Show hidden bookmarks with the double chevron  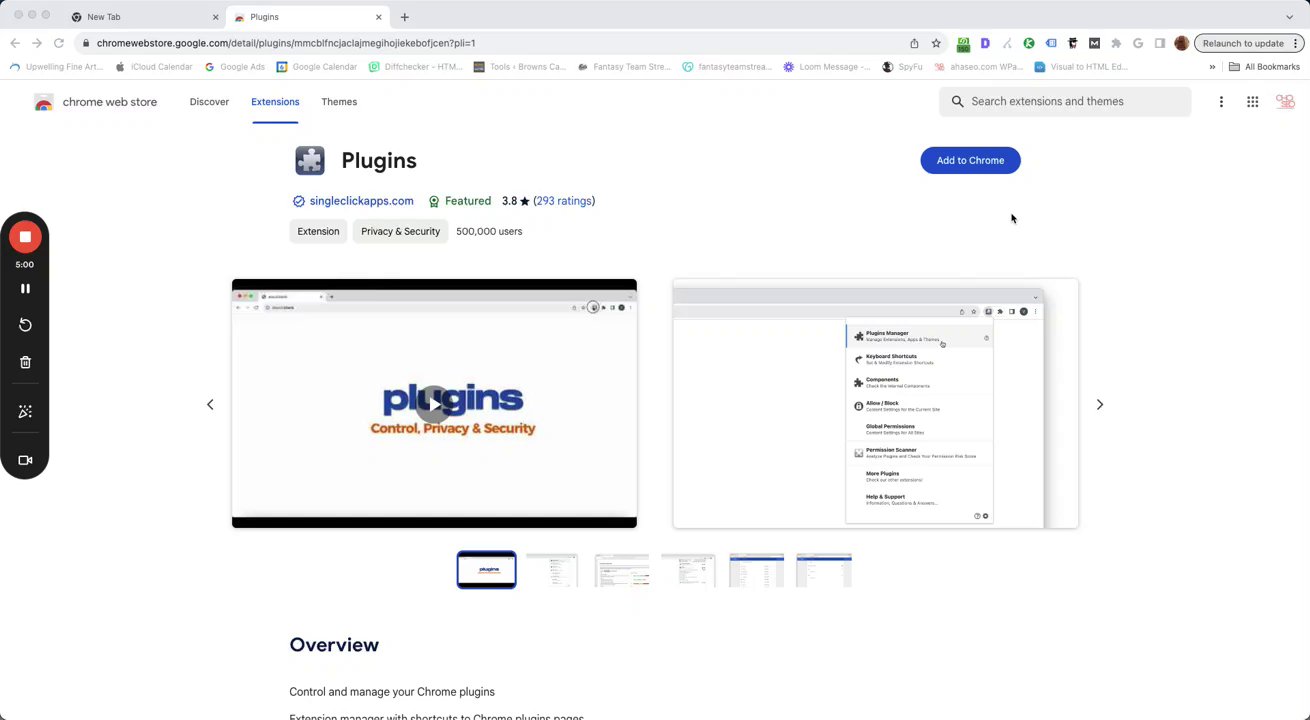click(1212, 67)
